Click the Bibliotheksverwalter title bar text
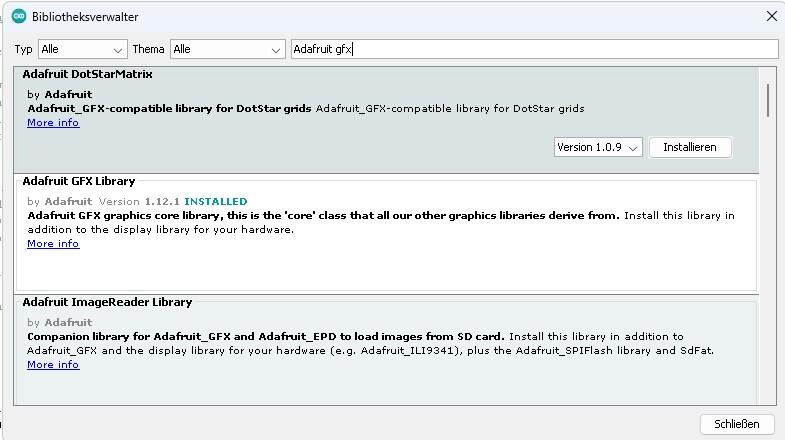Image resolution: width=785 pixels, height=440 pixels. (x=85, y=17)
